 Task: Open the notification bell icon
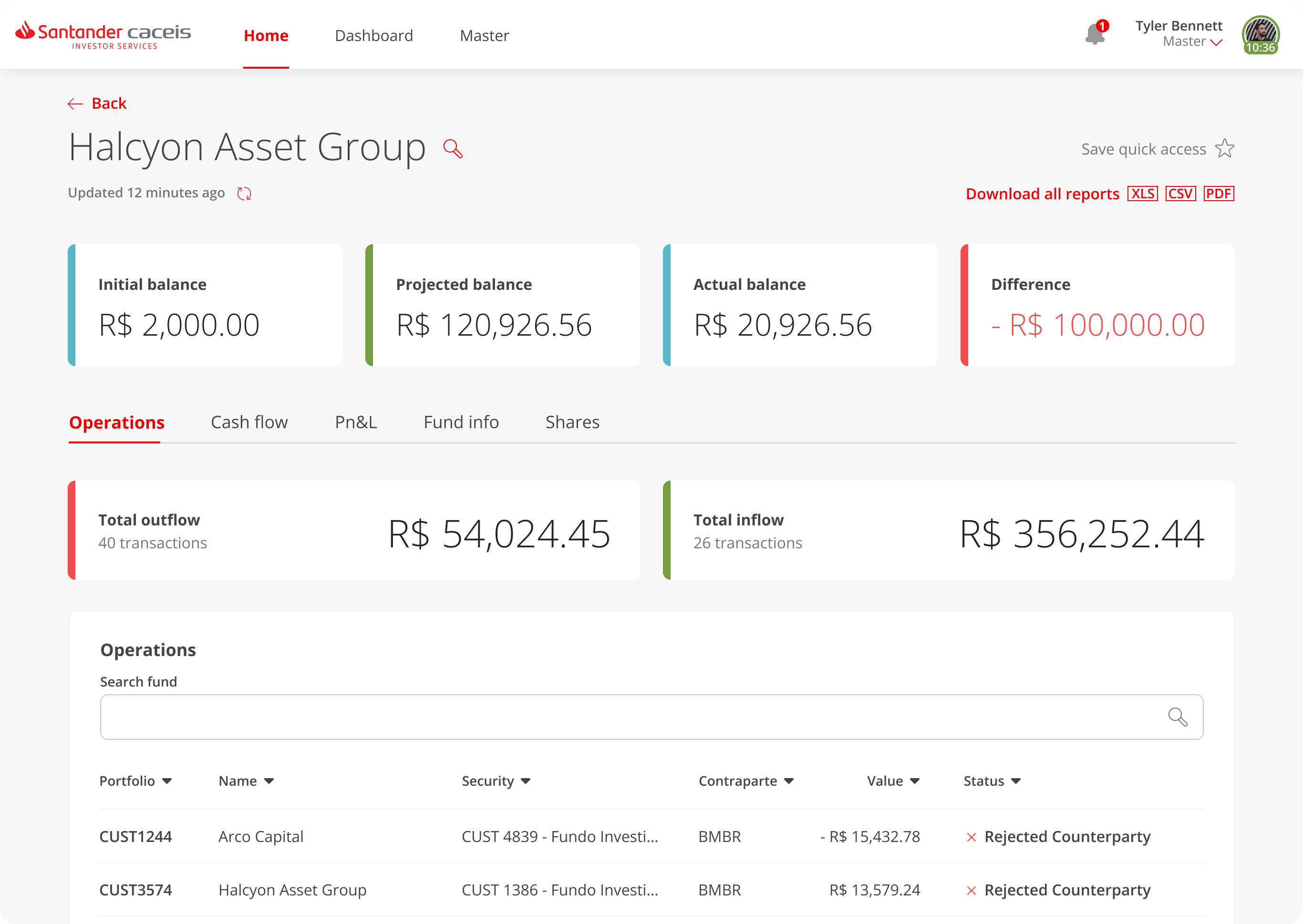(x=1095, y=34)
